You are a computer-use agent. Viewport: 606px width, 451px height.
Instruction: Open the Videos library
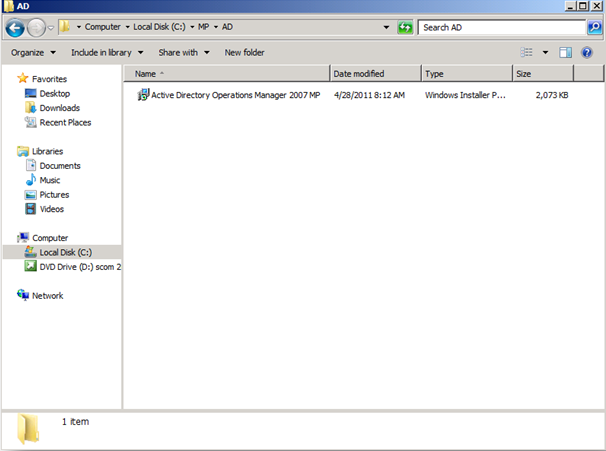click(52, 209)
